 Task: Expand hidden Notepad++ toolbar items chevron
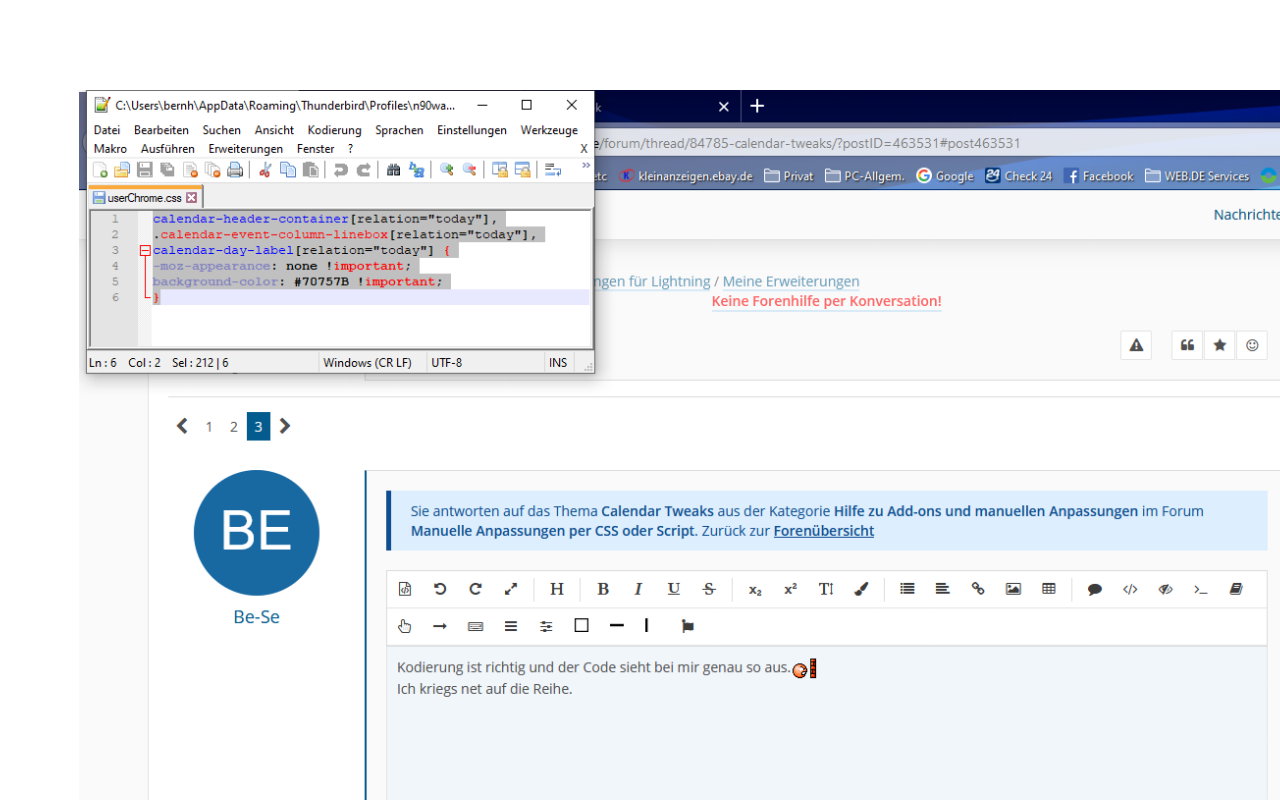(x=585, y=165)
